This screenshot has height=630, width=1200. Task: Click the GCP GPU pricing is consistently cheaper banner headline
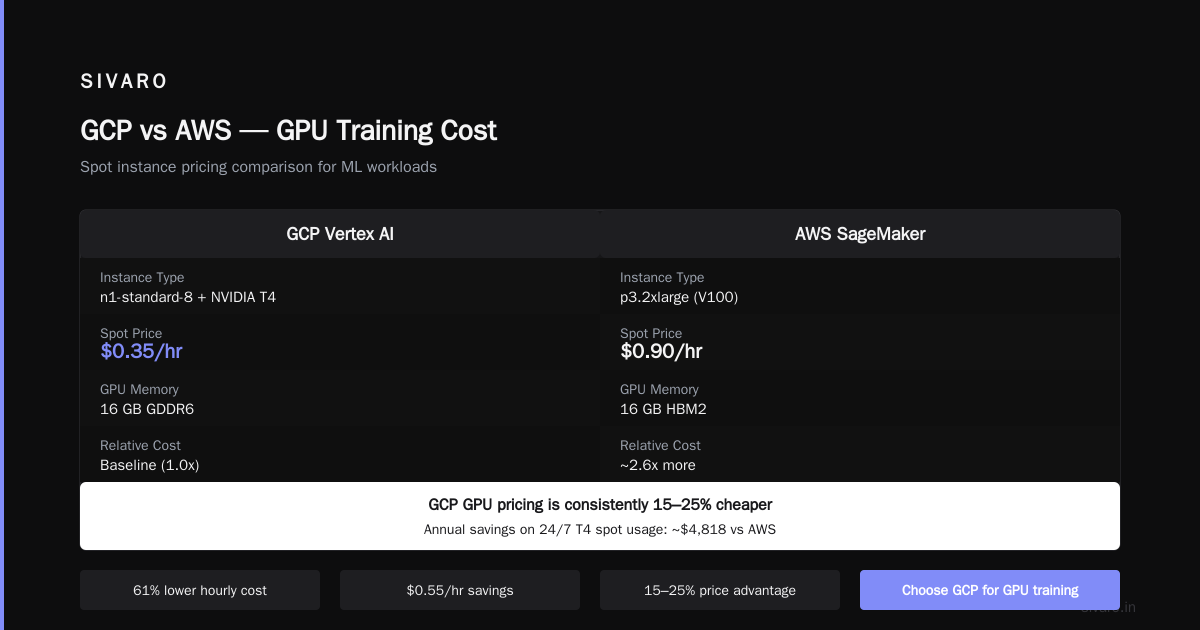[x=600, y=505]
